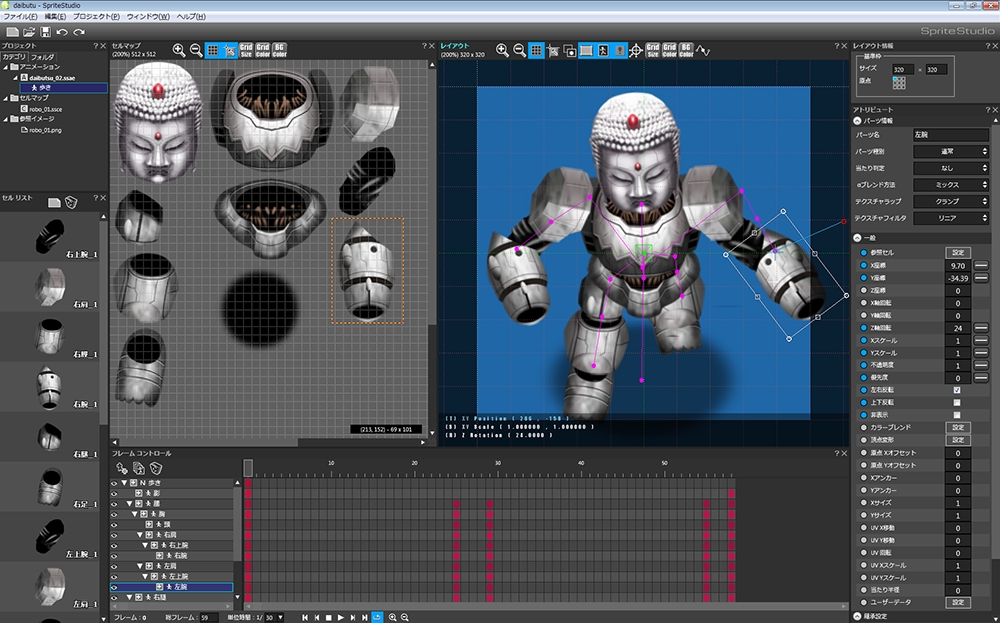The height and width of the screenshot is (623, 1000).
Task: Click the X座標 value field
Action: pos(958,266)
